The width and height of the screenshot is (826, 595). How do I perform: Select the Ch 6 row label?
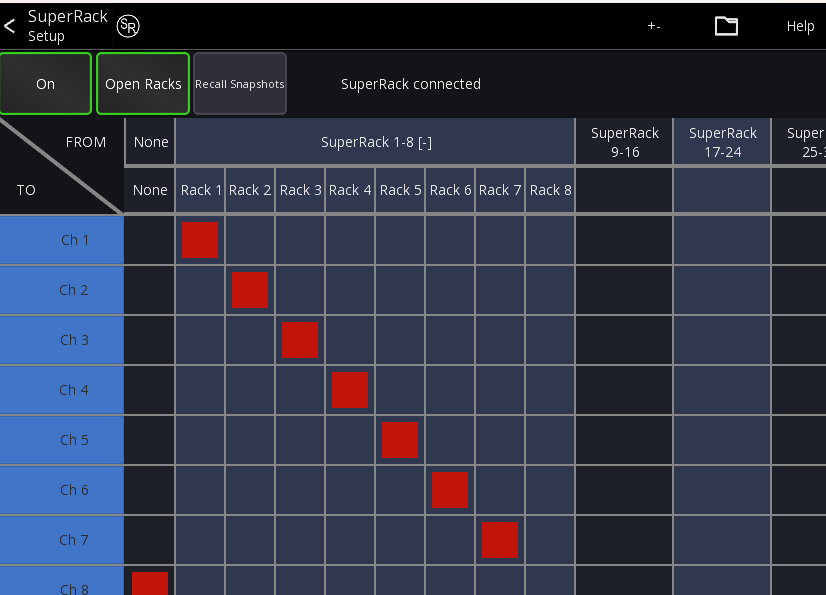point(62,490)
